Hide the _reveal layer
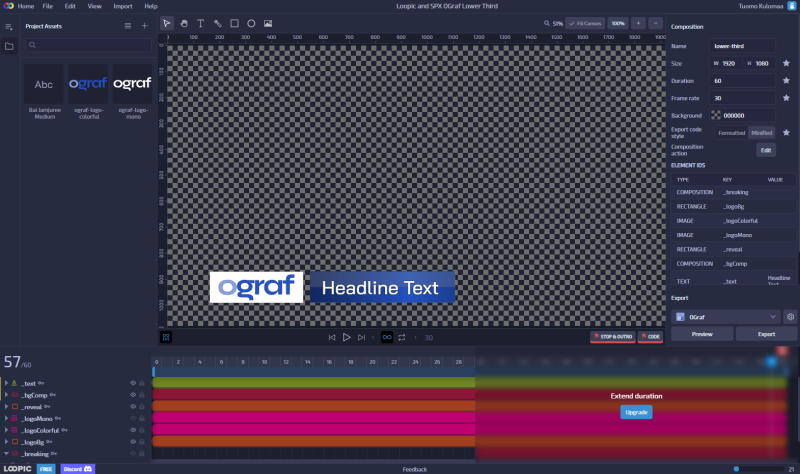800x474 pixels. tap(133, 407)
